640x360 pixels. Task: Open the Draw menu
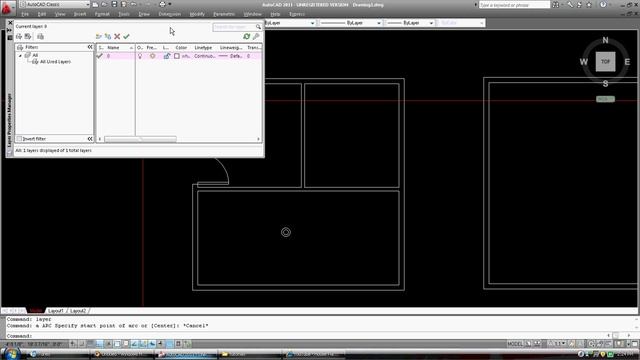pyautogui.click(x=144, y=14)
